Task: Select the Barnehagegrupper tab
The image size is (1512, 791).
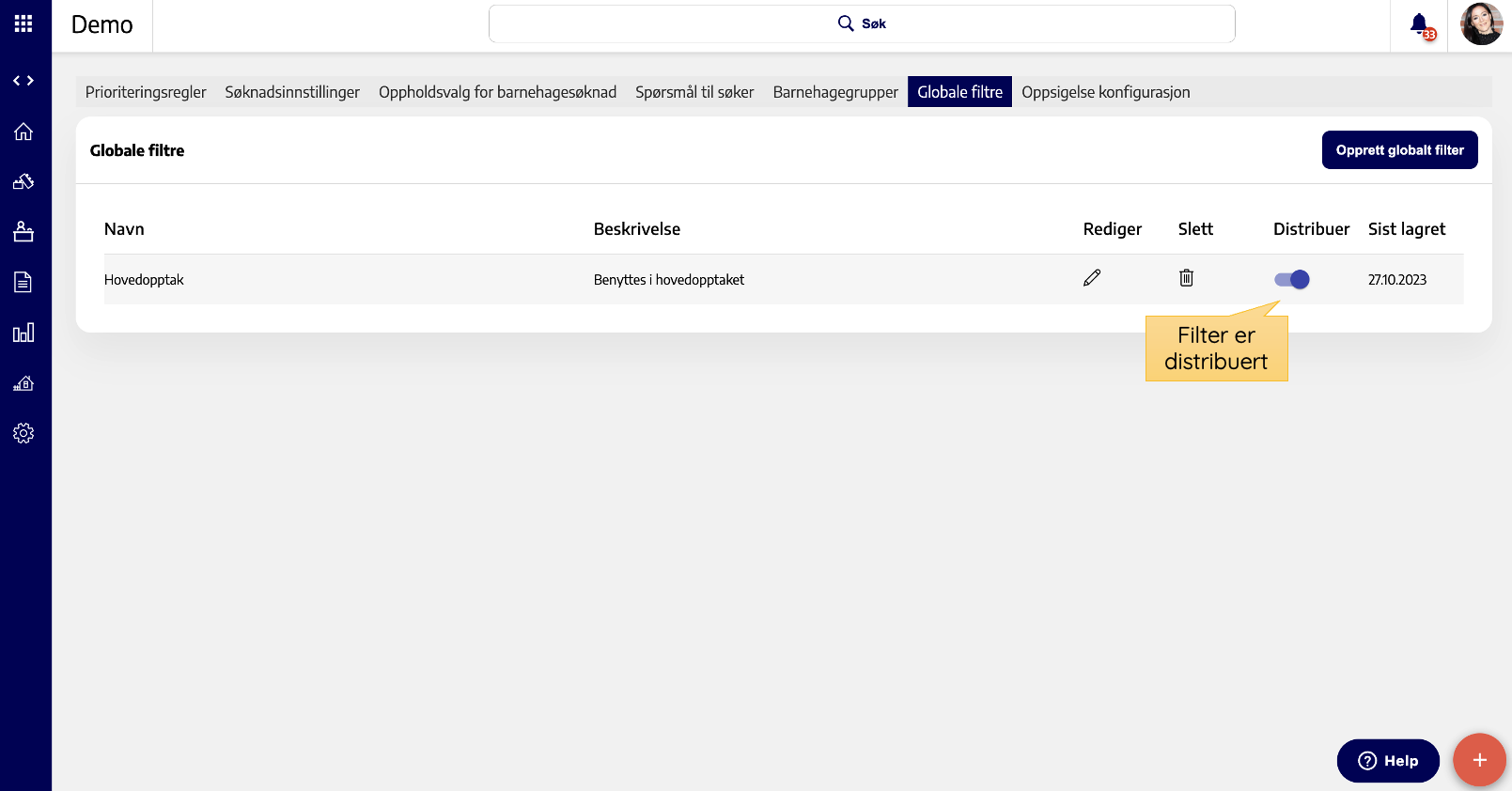Action: [835, 92]
